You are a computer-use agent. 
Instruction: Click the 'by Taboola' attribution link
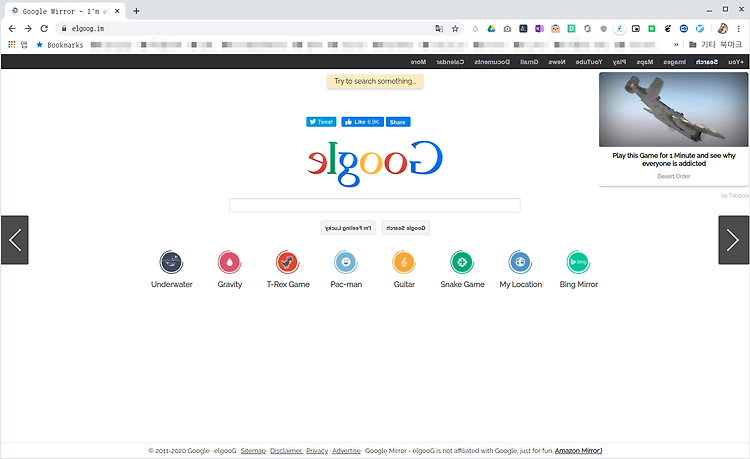[735, 196]
